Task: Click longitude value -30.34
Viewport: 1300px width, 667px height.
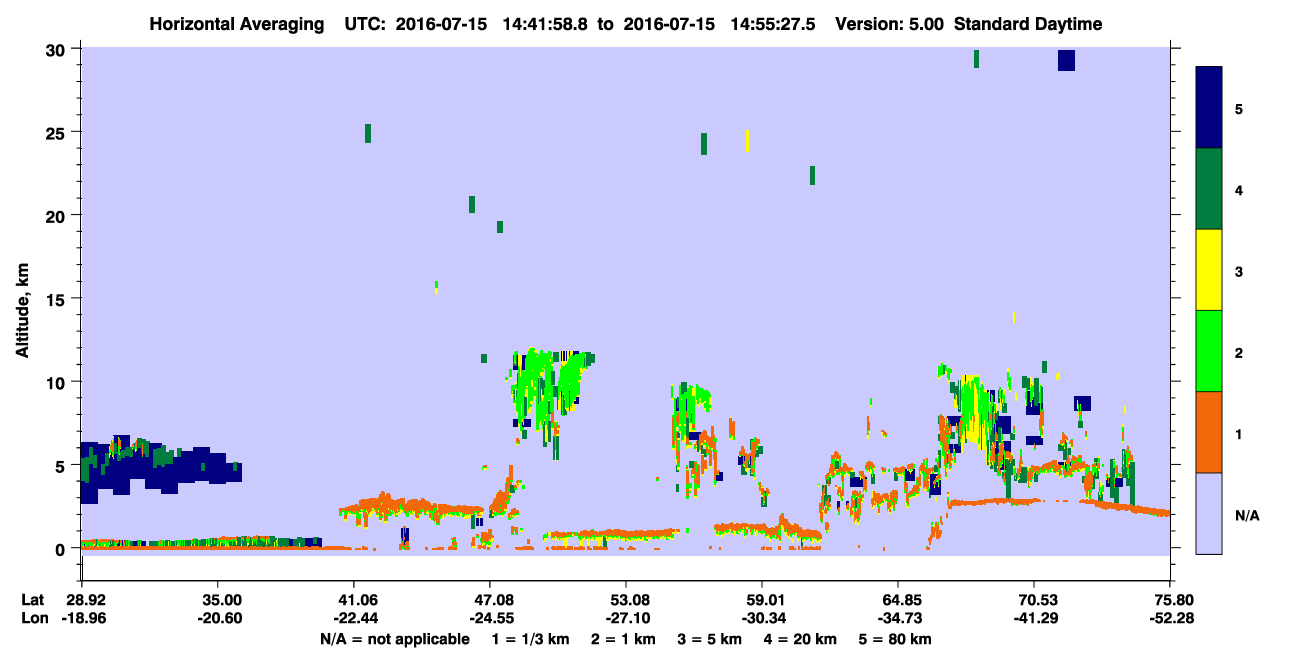Action: 762,619
